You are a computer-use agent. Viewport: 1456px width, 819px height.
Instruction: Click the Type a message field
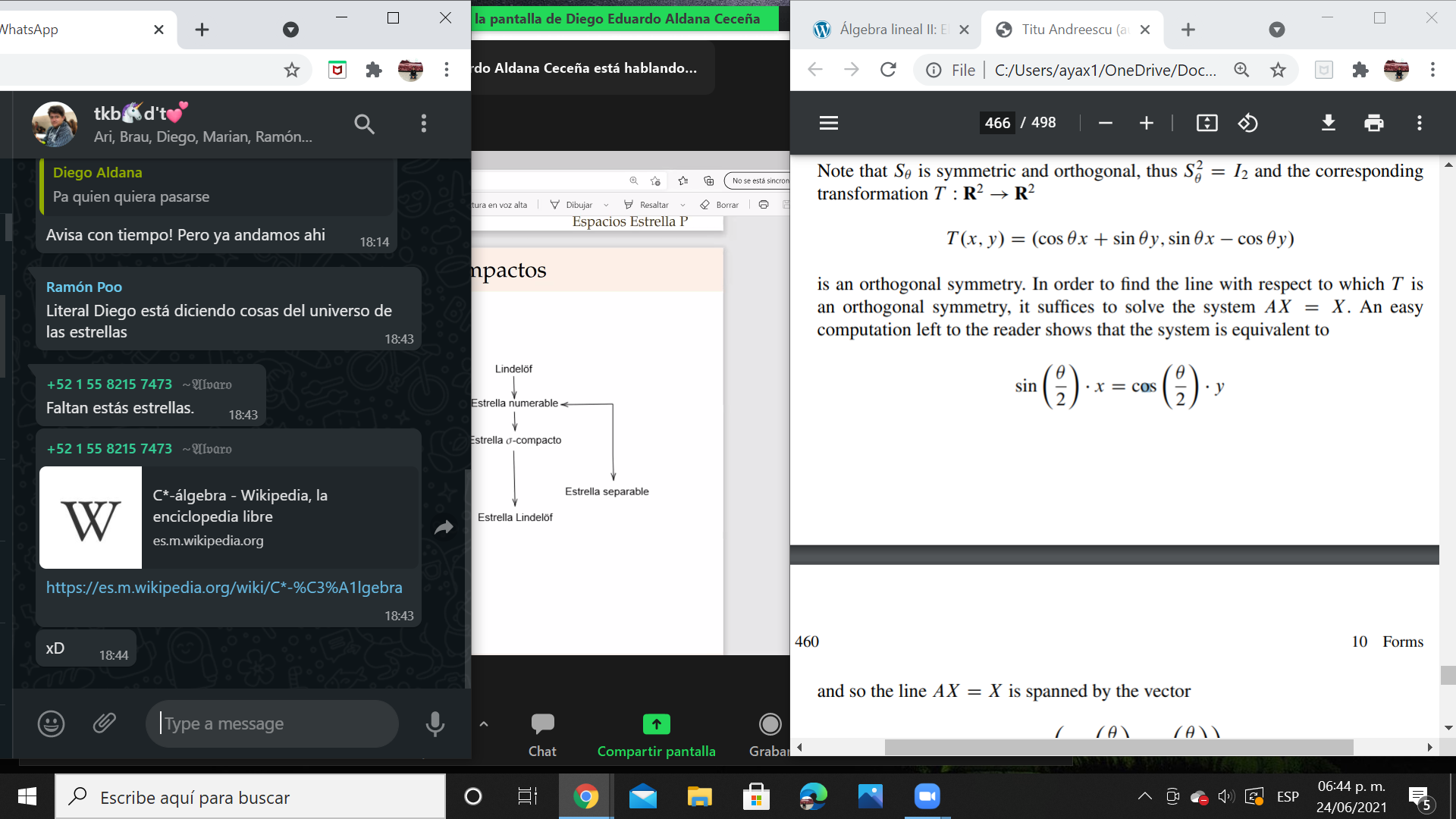273,723
